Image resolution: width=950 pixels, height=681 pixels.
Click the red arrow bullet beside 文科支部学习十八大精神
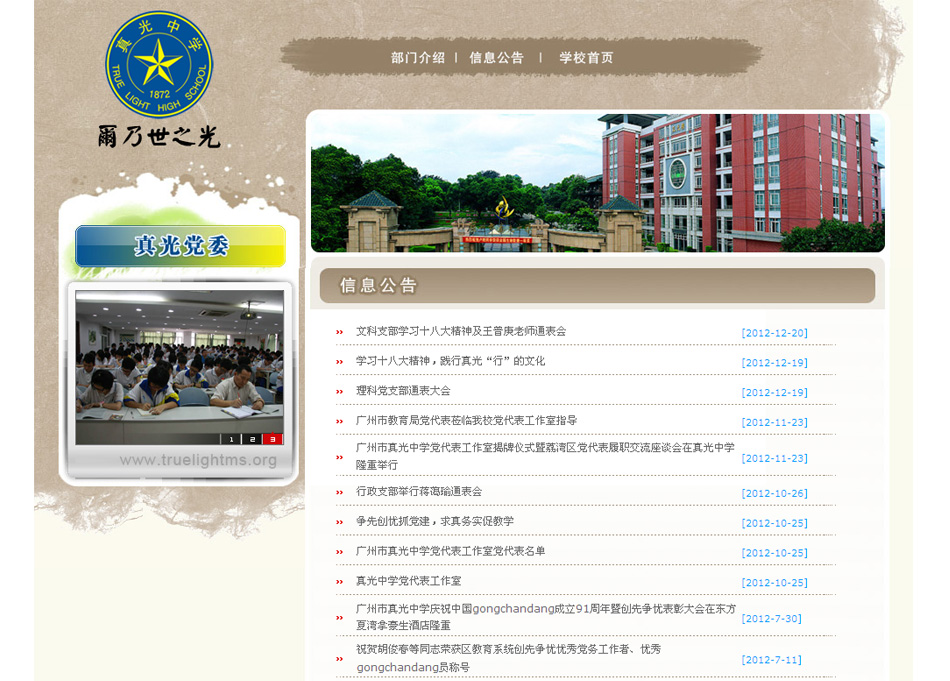coord(339,332)
